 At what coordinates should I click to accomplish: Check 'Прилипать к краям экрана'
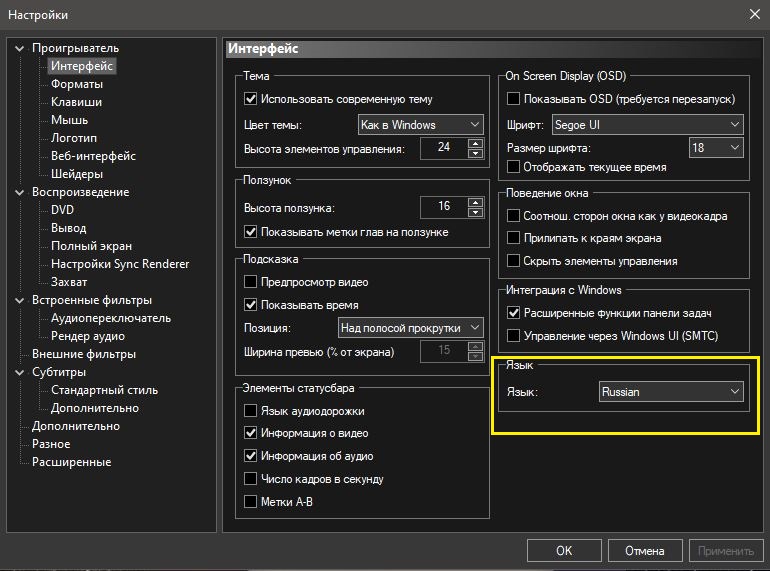pyautogui.click(x=513, y=238)
